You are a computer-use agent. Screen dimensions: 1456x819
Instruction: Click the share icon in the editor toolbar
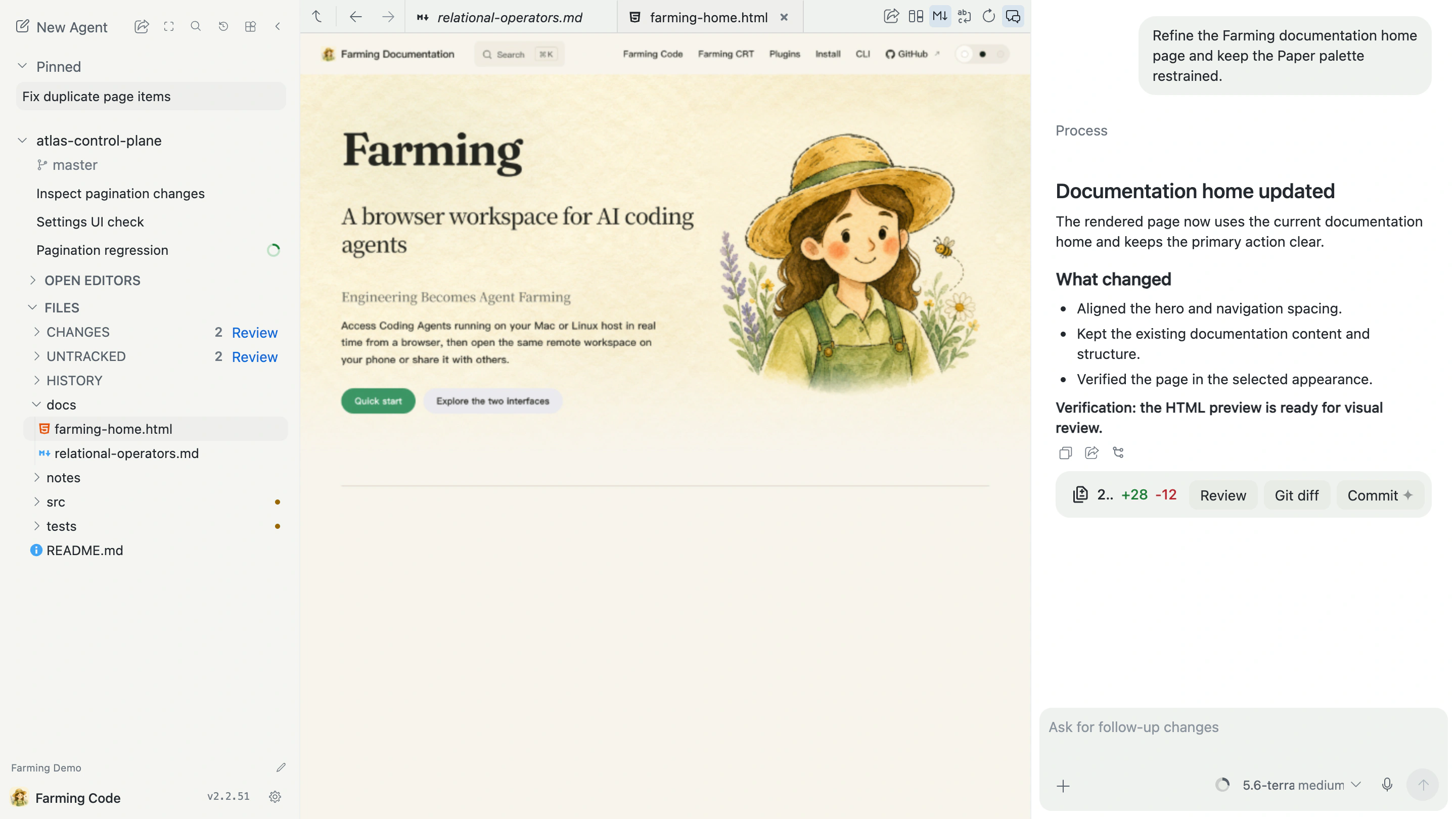[891, 16]
